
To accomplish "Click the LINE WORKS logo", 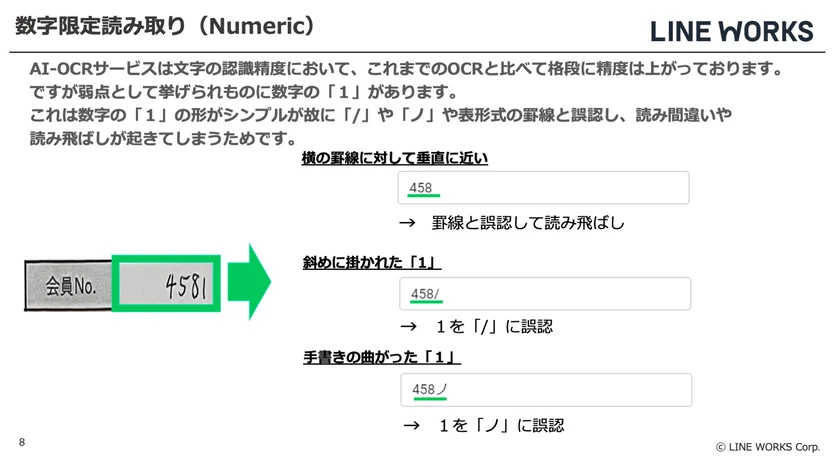I will coord(731,31).
